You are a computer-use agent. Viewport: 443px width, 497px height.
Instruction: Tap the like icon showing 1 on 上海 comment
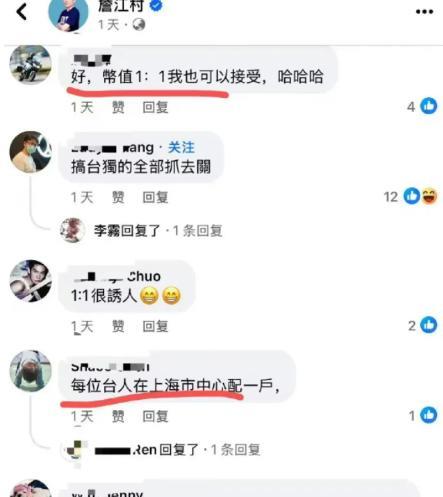[429, 415]
